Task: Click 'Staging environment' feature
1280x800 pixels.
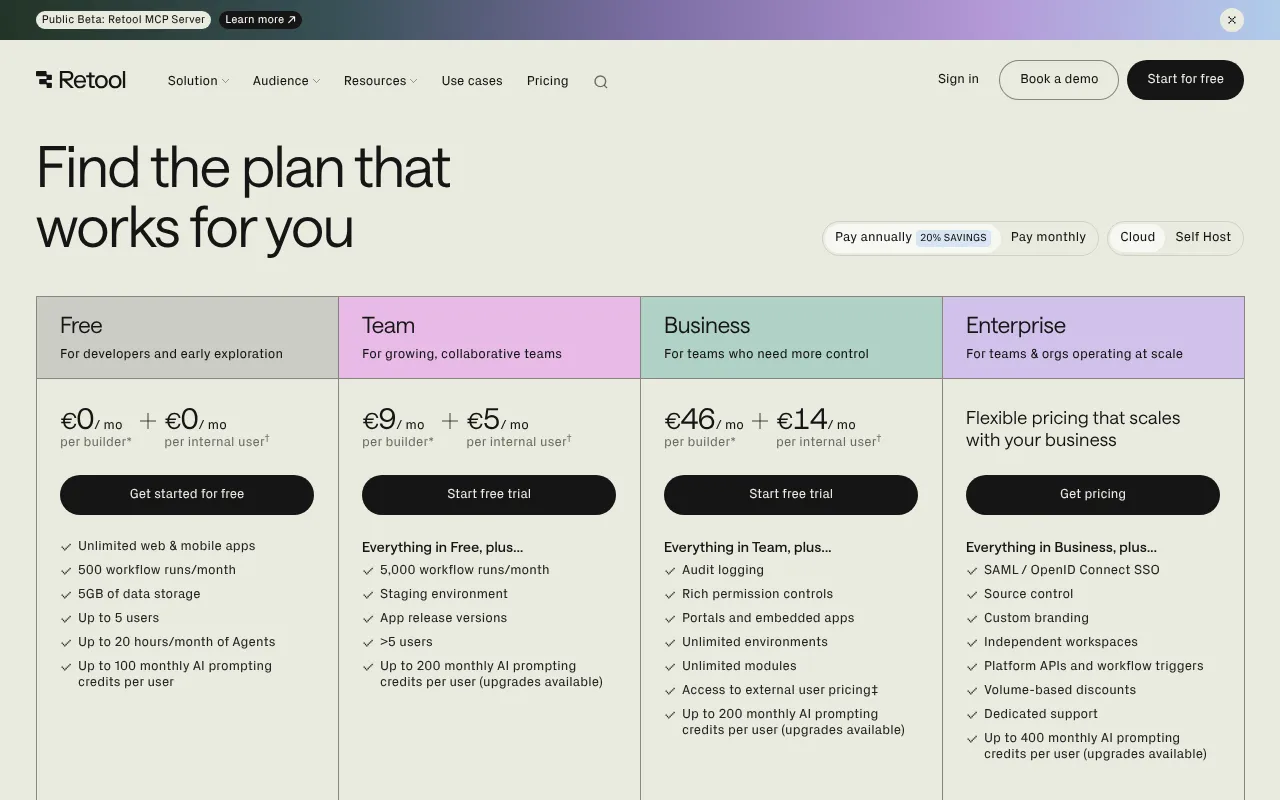Action: point(444,594)
